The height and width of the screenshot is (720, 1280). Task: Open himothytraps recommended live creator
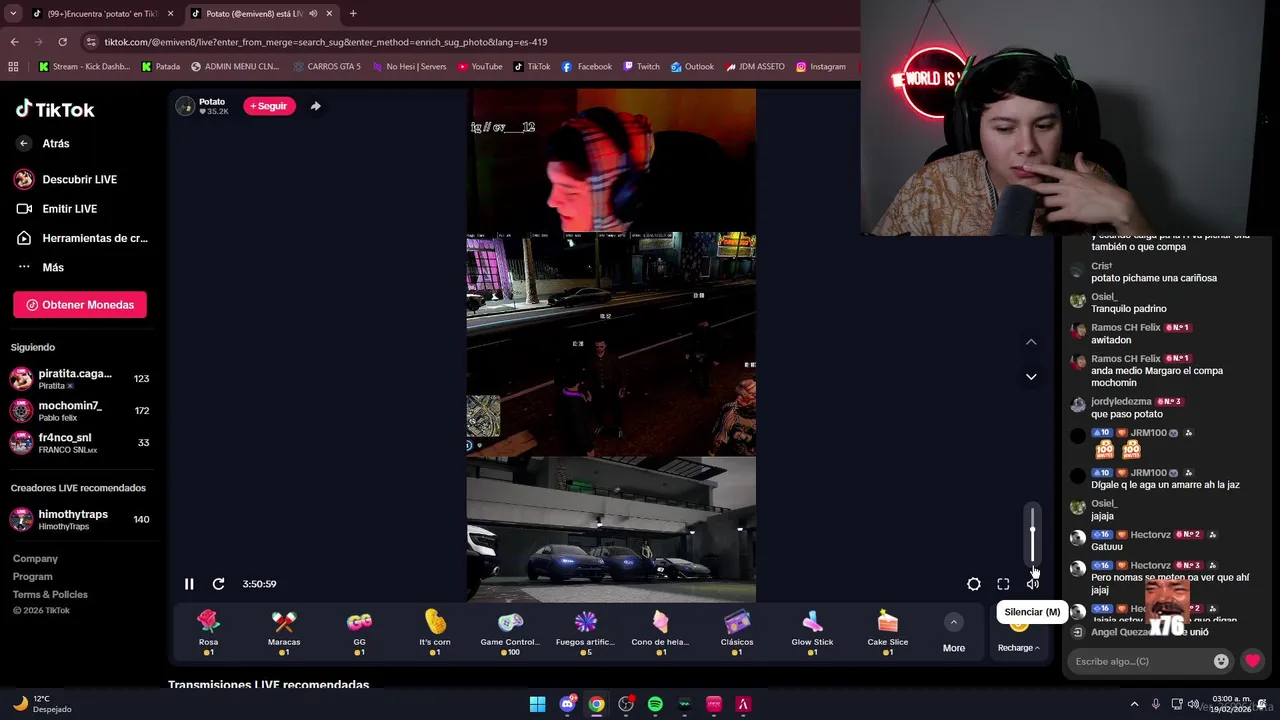pos(80,519)
